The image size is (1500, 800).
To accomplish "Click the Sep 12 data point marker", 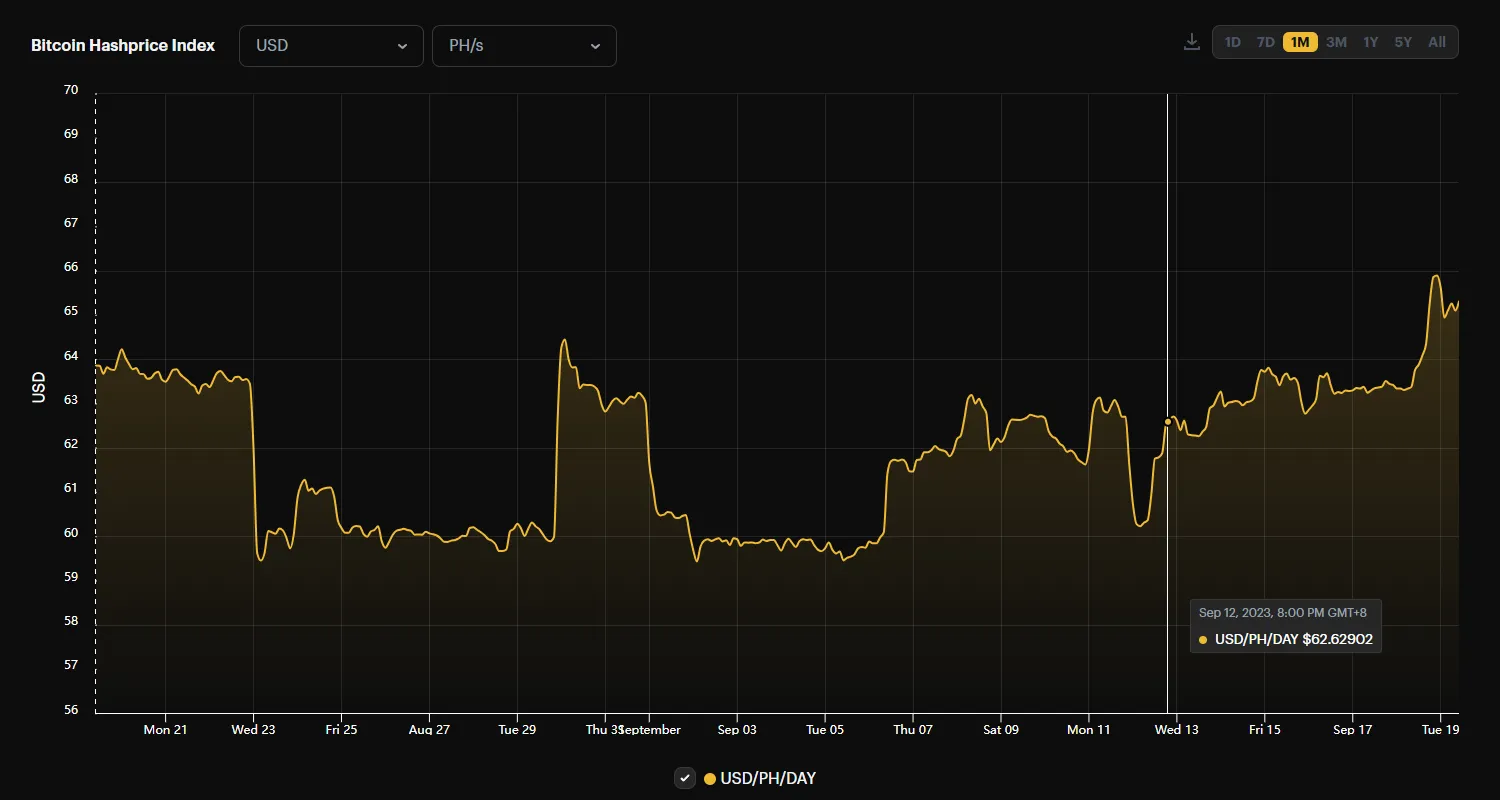I will click(x=1167, y=422).
